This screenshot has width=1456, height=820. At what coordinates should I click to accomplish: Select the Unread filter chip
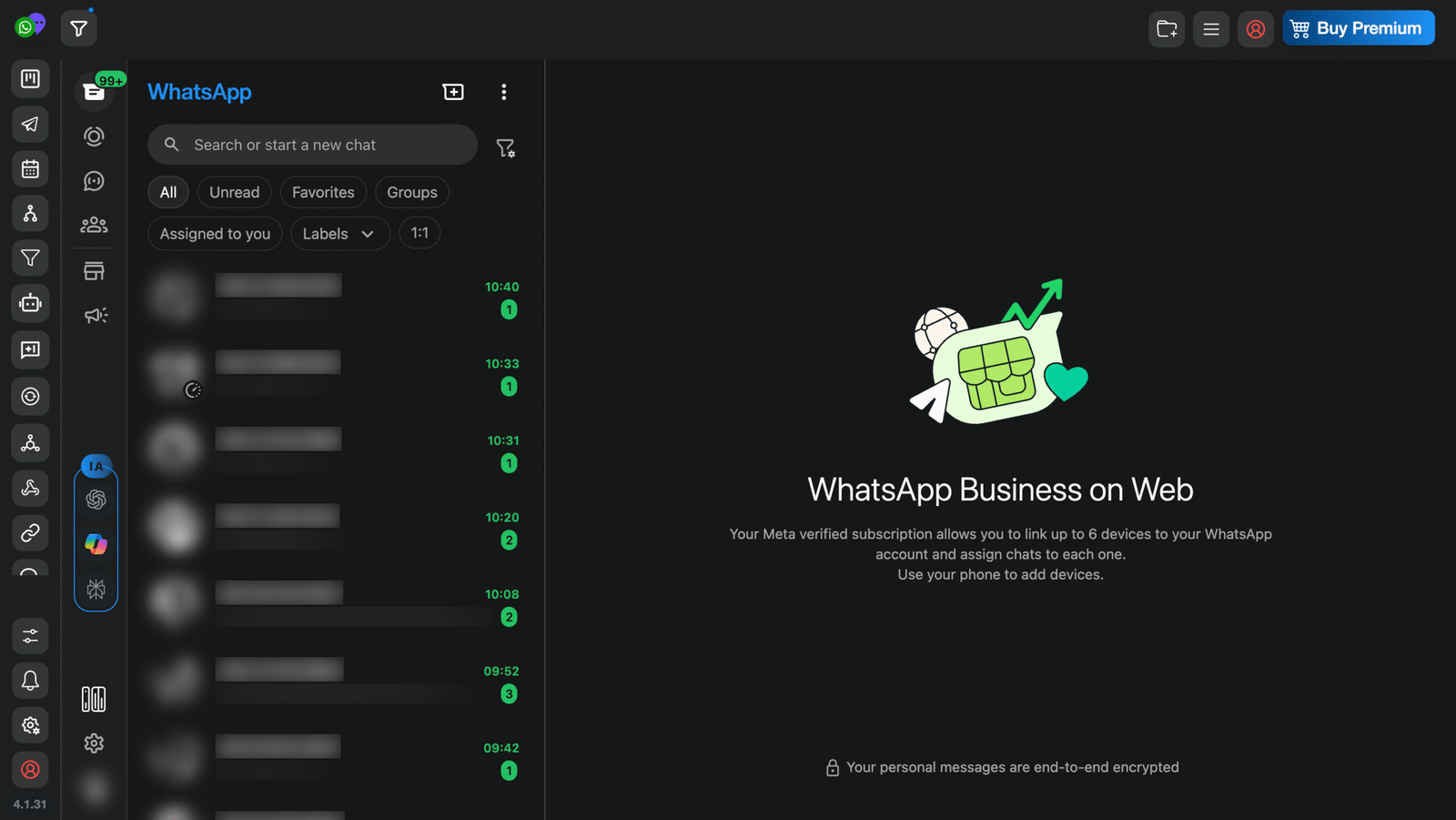coord(234,192)
